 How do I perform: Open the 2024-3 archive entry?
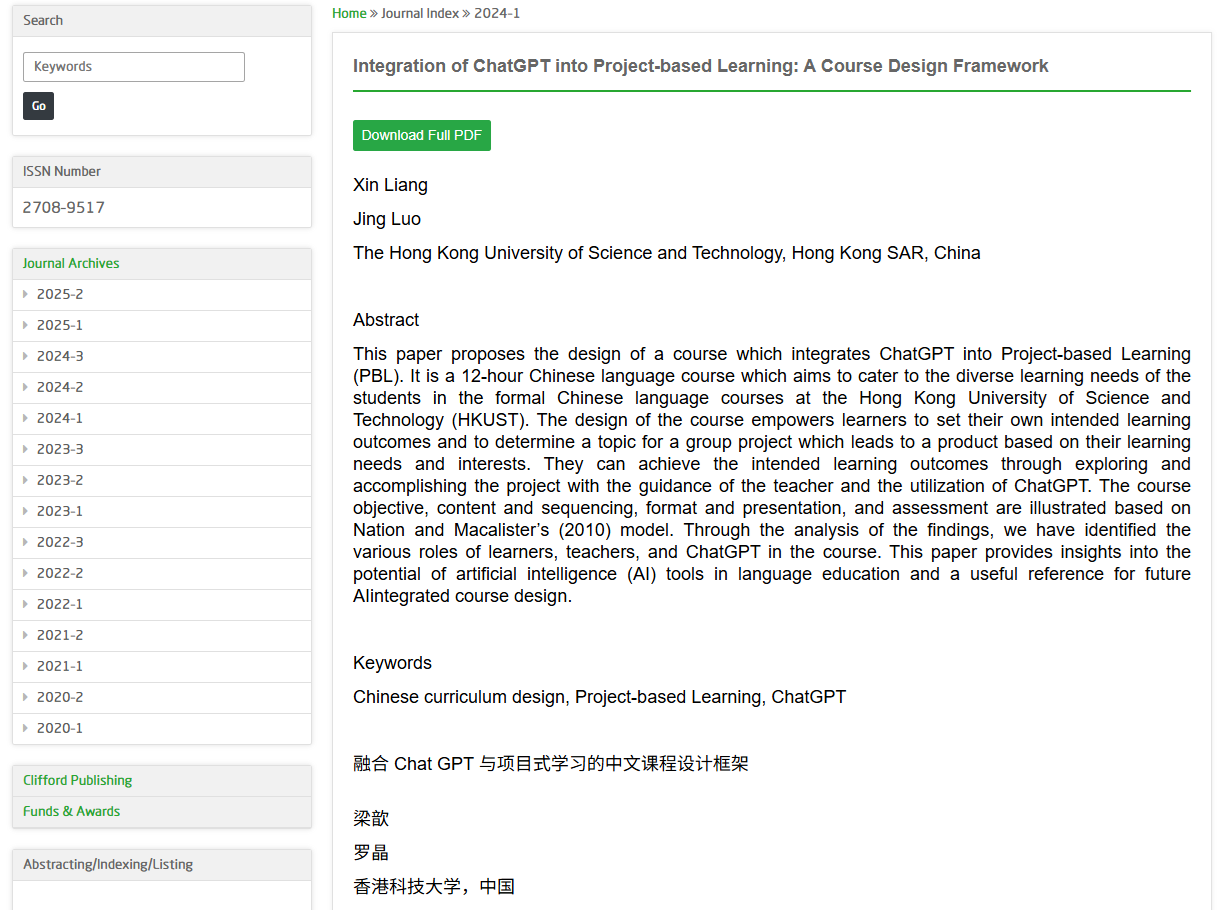tap(162, 356)
